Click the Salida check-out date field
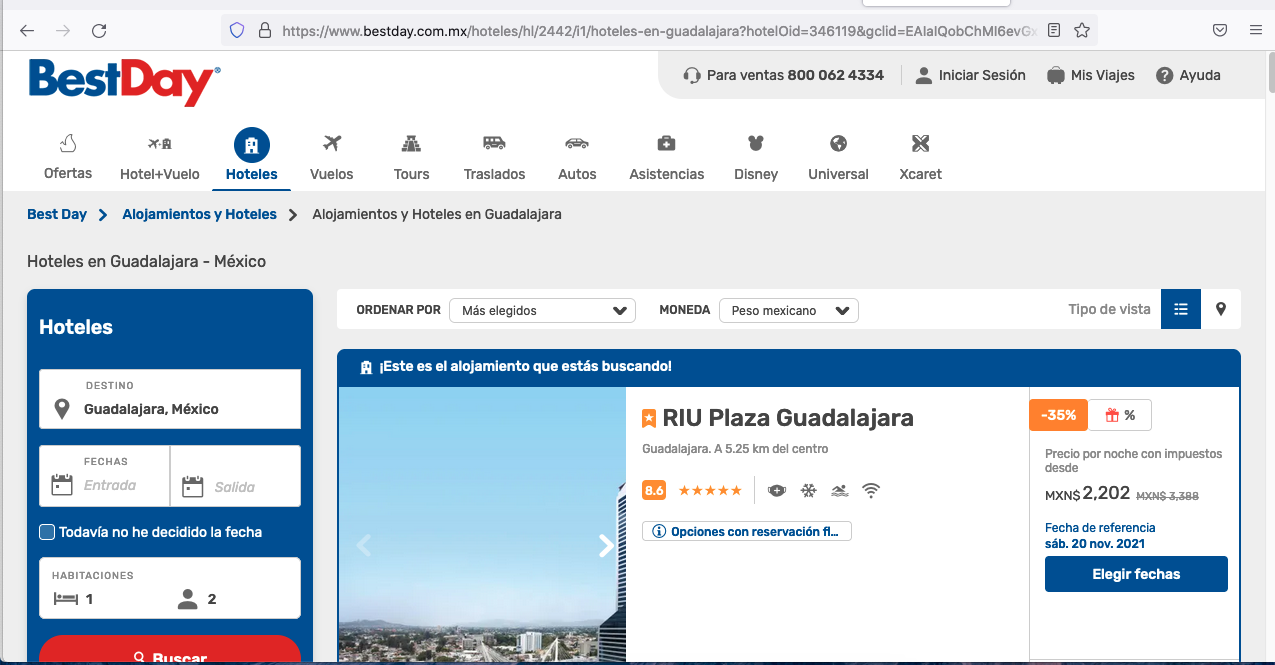The width and height of the screenshot is (1275, 665). (236, 476)
